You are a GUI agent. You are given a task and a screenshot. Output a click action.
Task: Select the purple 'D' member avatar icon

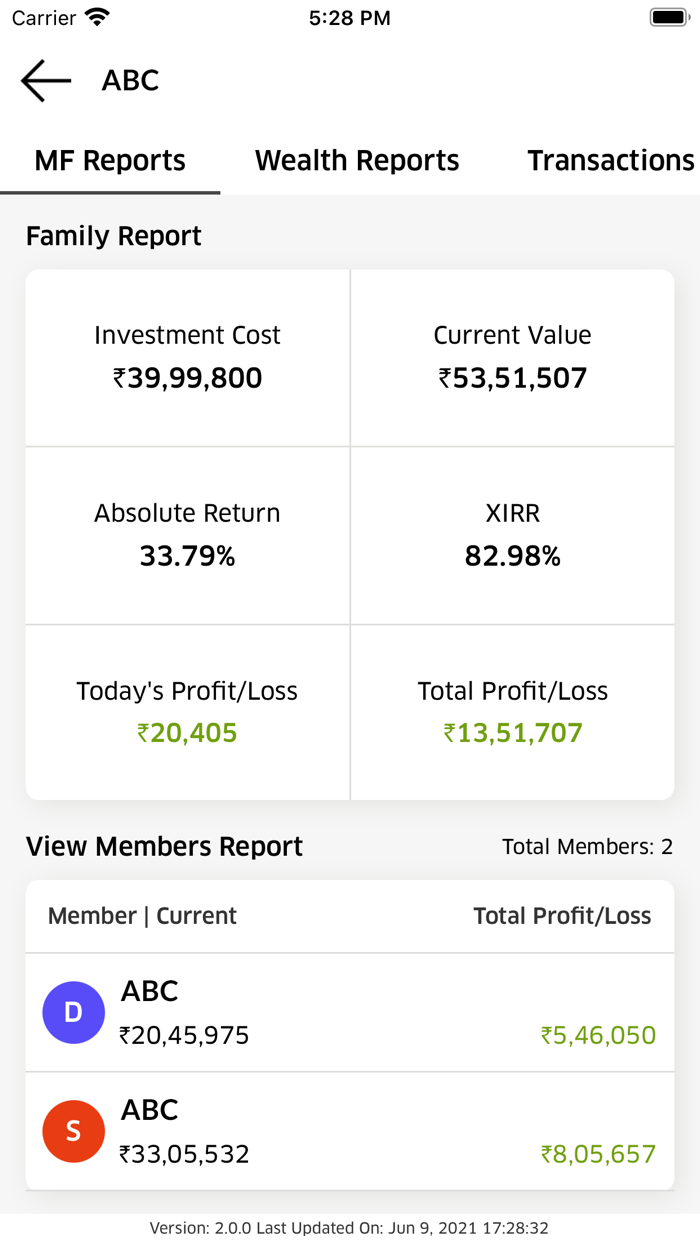click(x=73, y=1012)
